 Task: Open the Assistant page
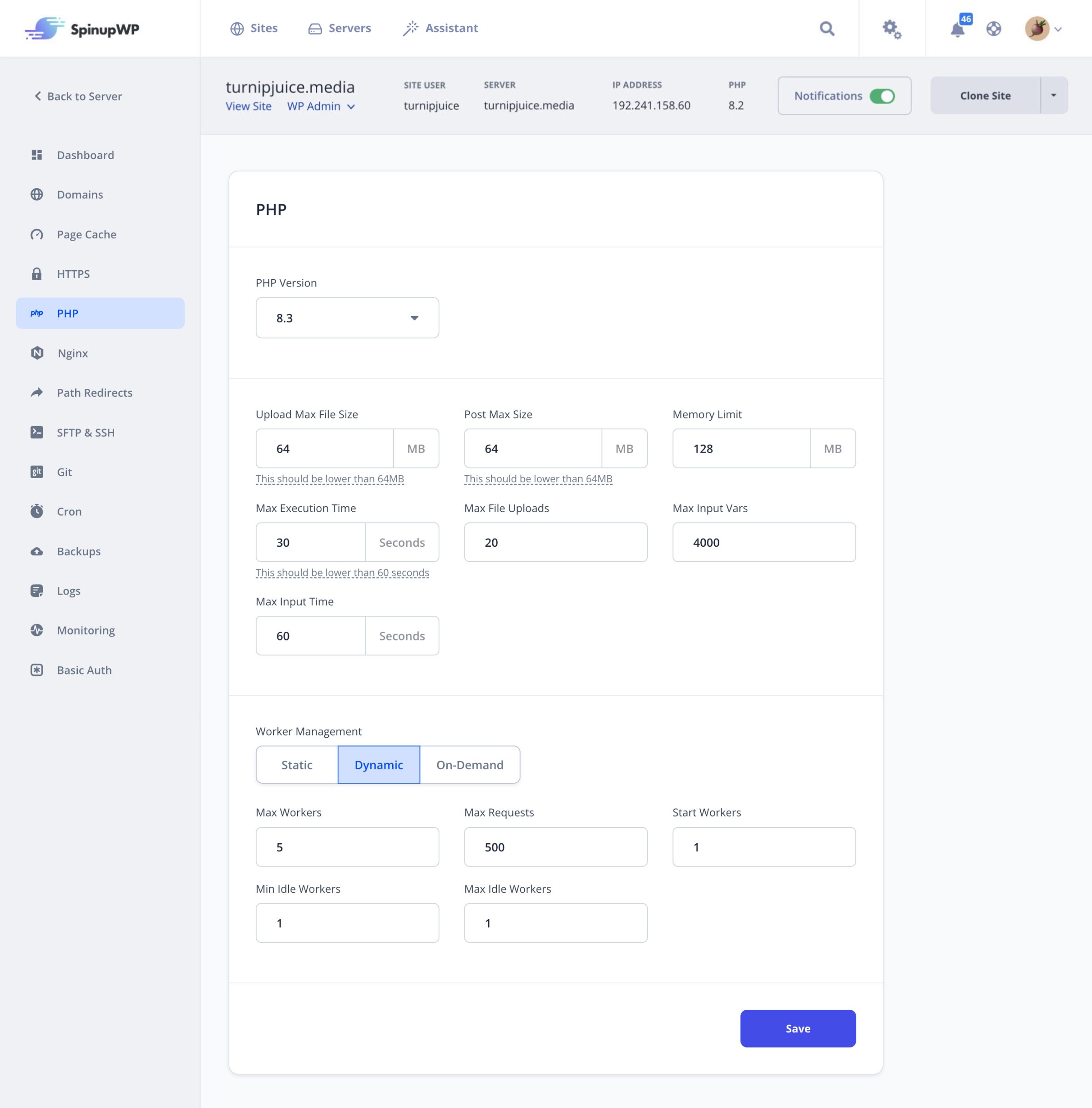pyautogui.click(x=440, y=28)
